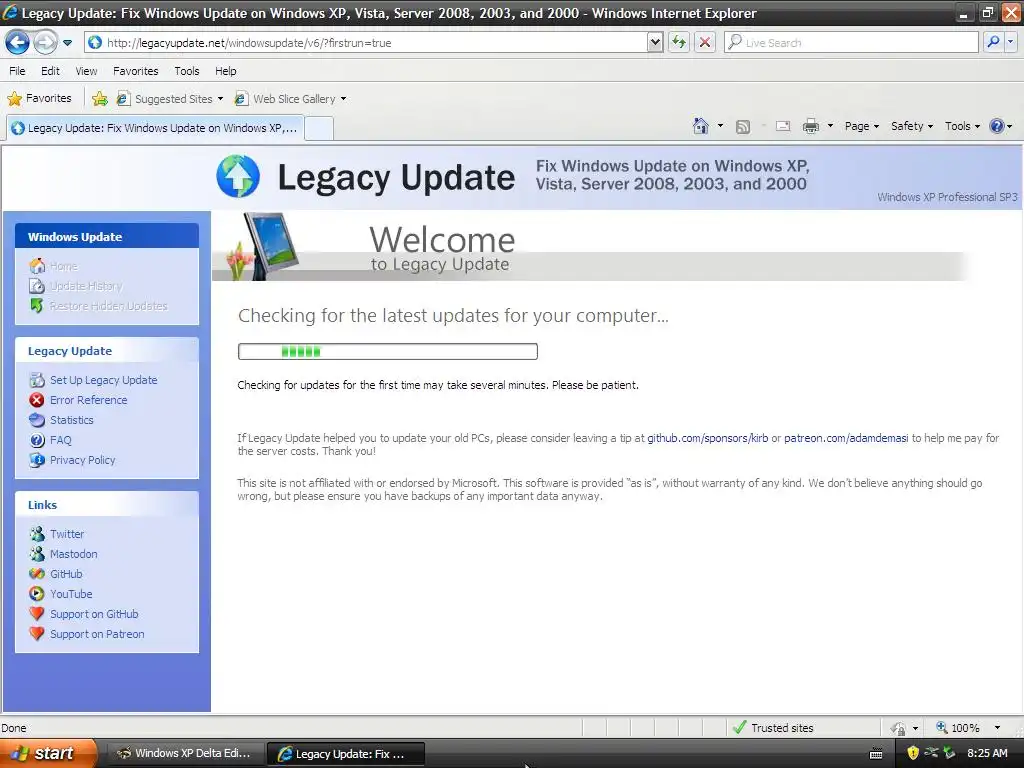Open the View menu
The height and width of the screenshot is (768, 1024).
click(x=86, y=71)
